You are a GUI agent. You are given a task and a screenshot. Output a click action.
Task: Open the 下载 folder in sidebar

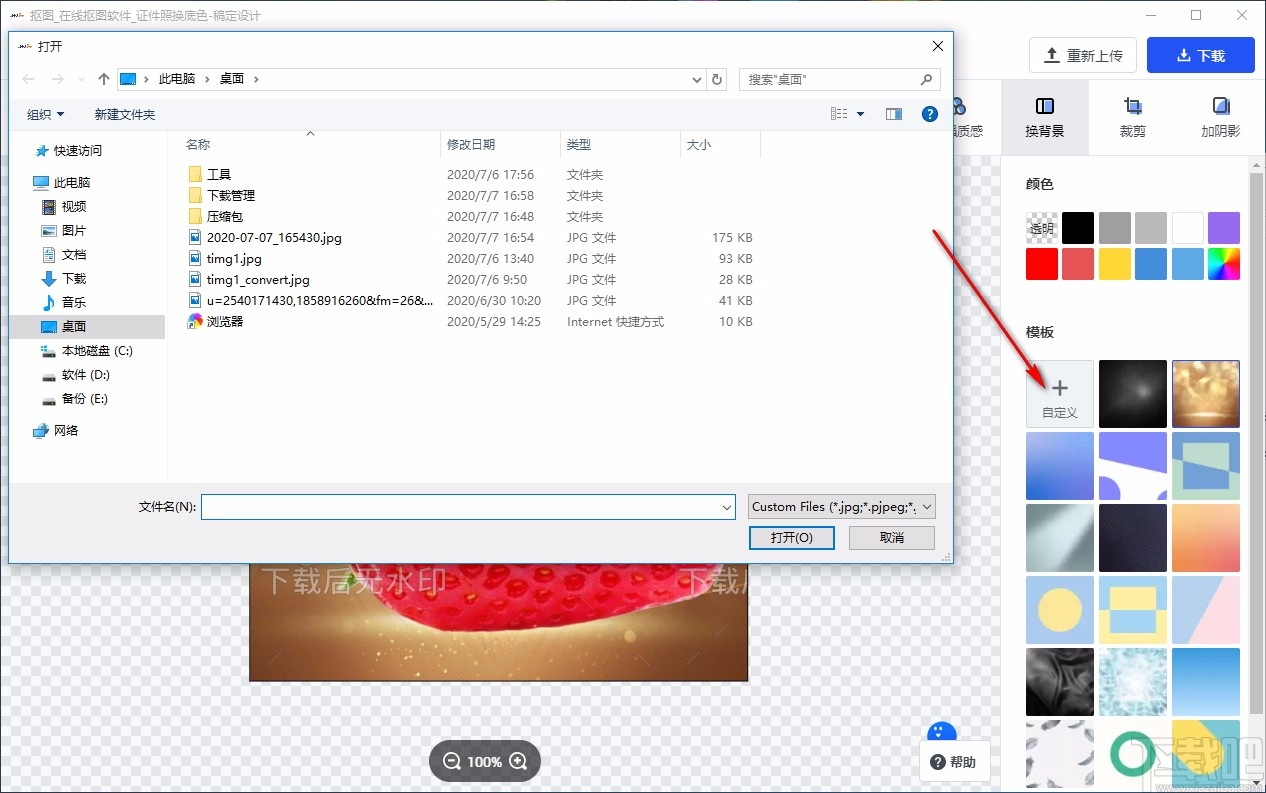(x=74, y=278)
